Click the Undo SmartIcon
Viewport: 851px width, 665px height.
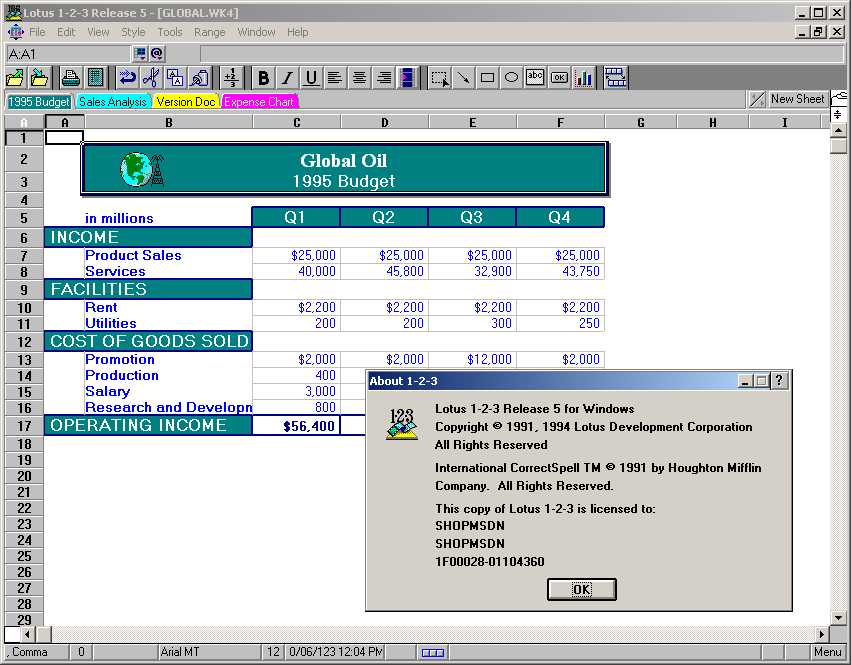click(128, 78)
